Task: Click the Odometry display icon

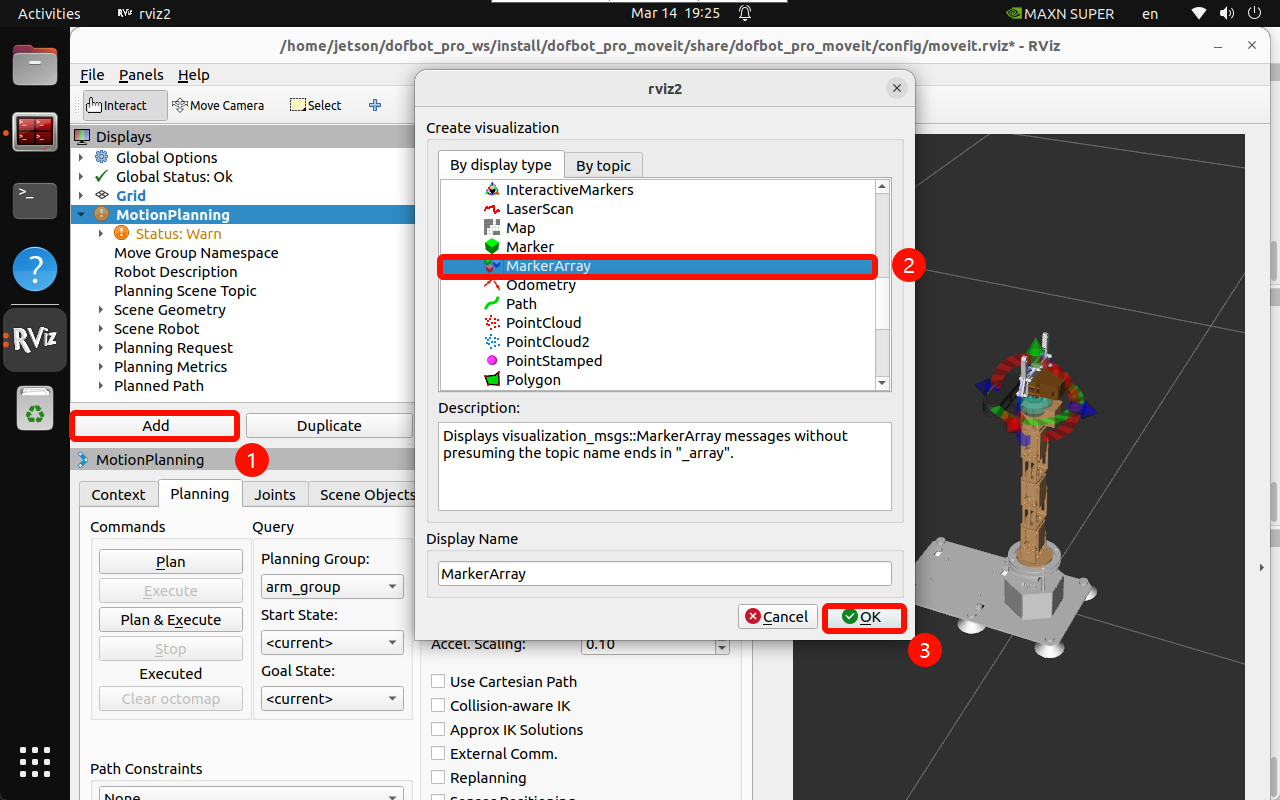Action: pyautogui.click(x=491, y=285)
